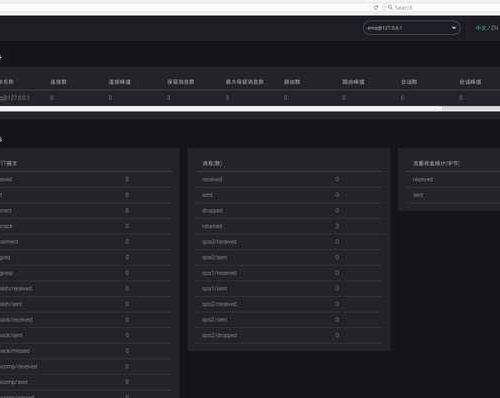This screenshot has width=500, height=398.
Task: Select the qos2/dropped metric row
Action: click(x=289, y=335)
